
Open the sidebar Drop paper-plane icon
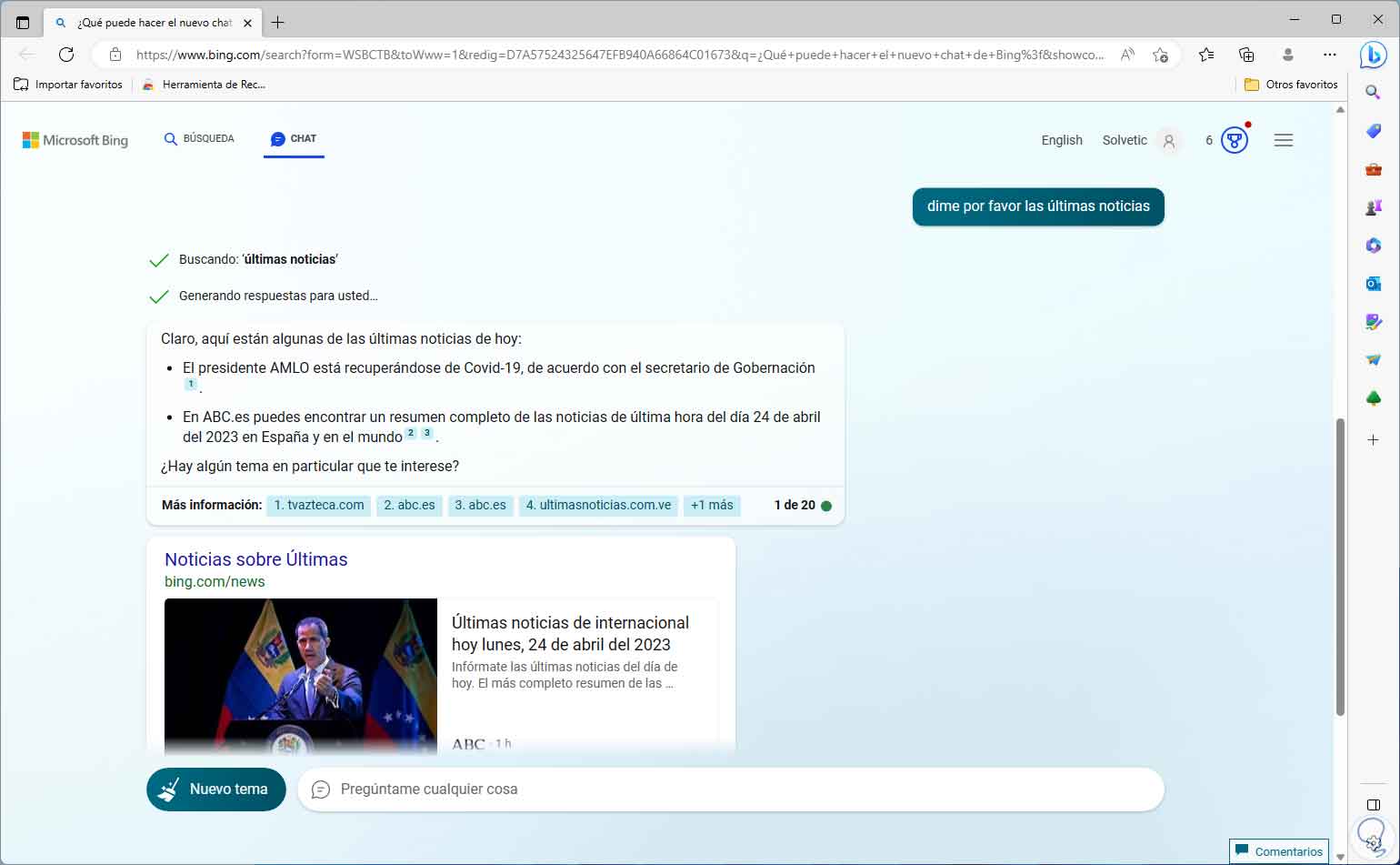point(1373,360)
